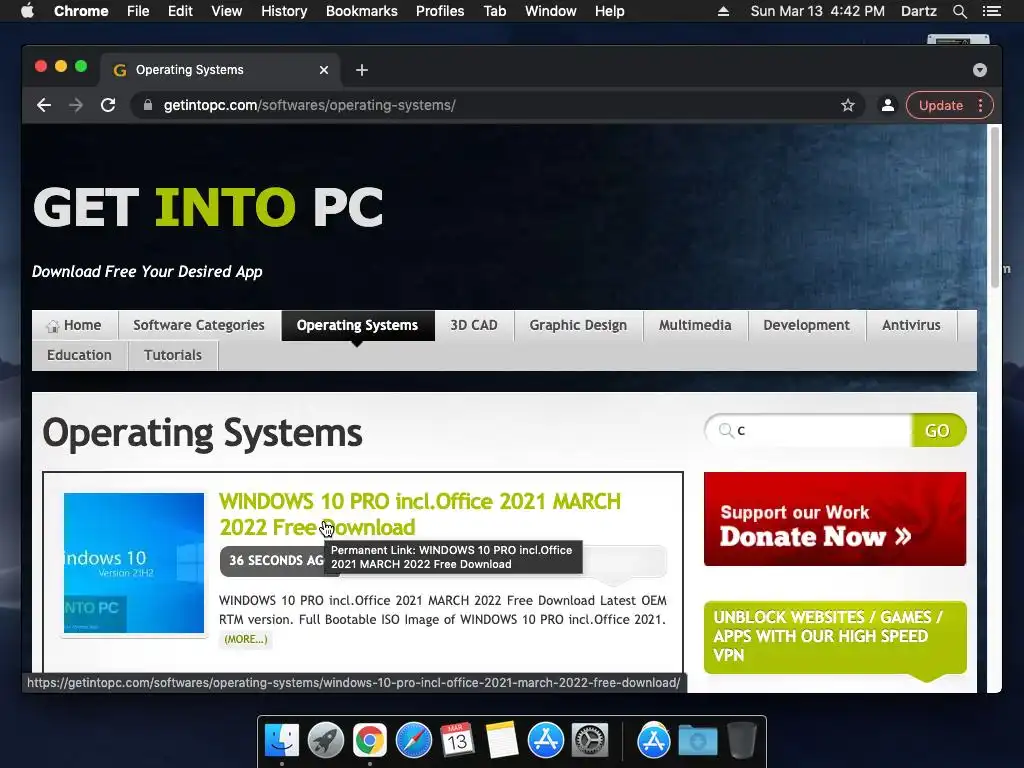Open Calendar from the dock
Viewport: 1024px width, 768px height.
tap(457, 741)
